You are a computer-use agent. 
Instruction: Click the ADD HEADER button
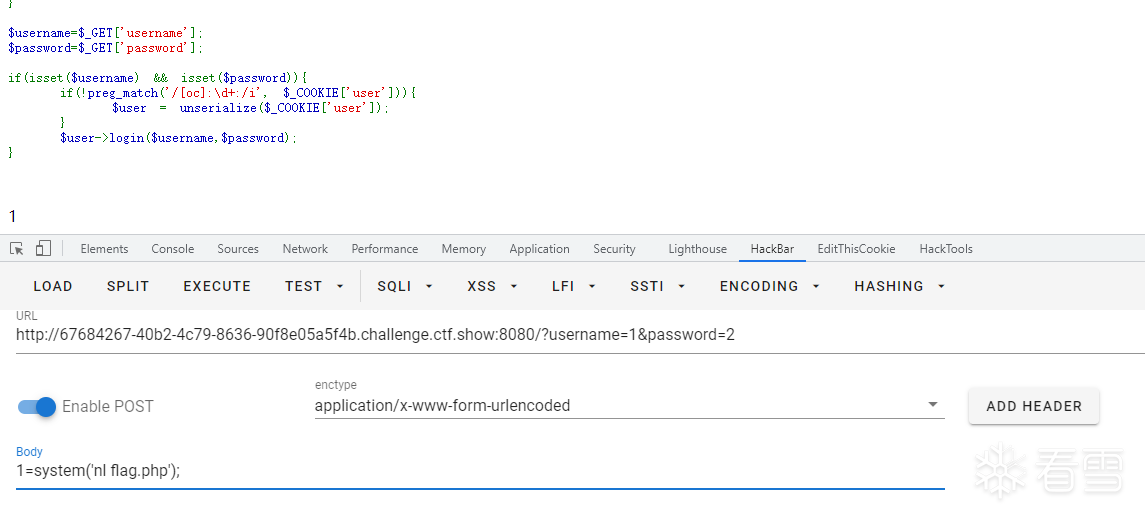tap(1033, 406)
